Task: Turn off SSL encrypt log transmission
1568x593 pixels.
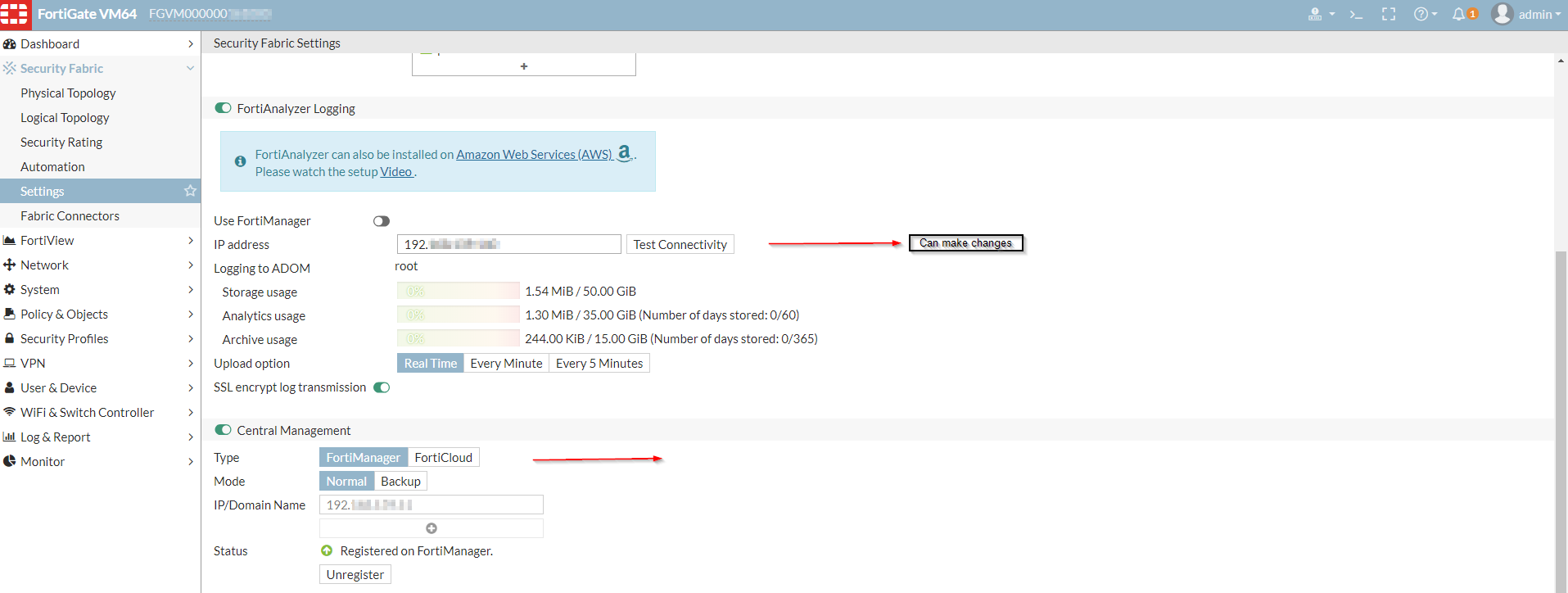Action: click(x=382, y=387)
